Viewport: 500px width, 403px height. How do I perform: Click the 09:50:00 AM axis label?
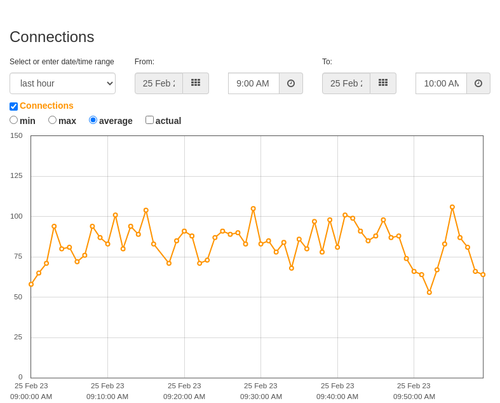[414, 391]
